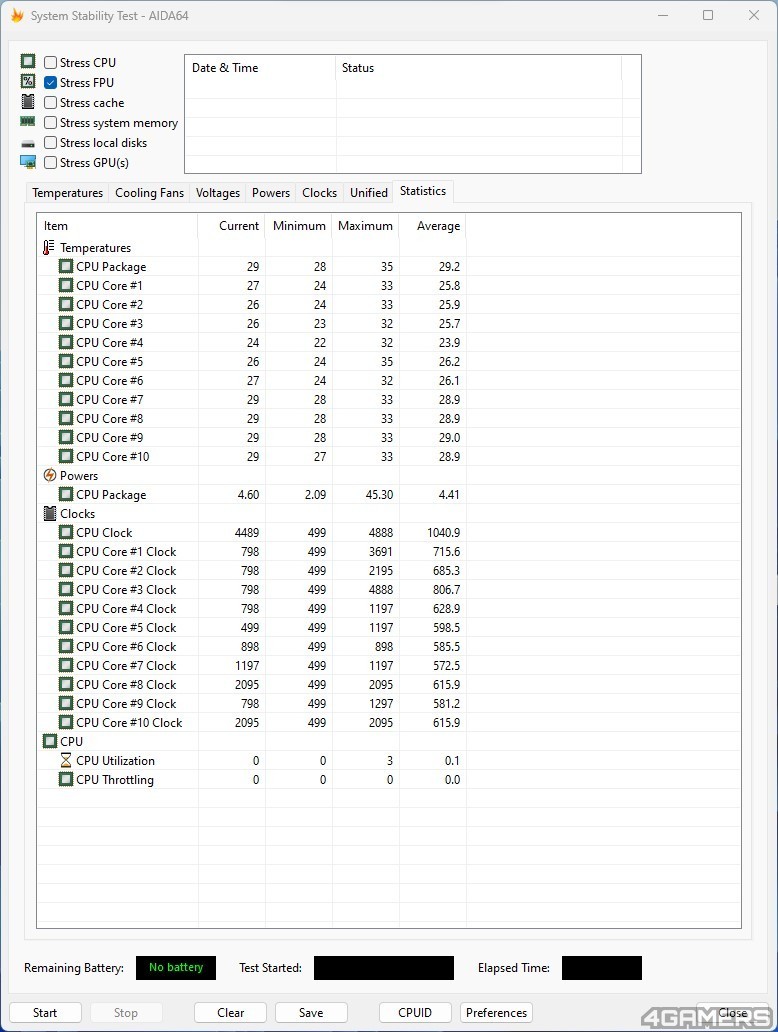The height and width of the screenshot is (1032, 778).
Task: Click the icon next to CPU Core #1 temperature
Action: pos(66,285)
